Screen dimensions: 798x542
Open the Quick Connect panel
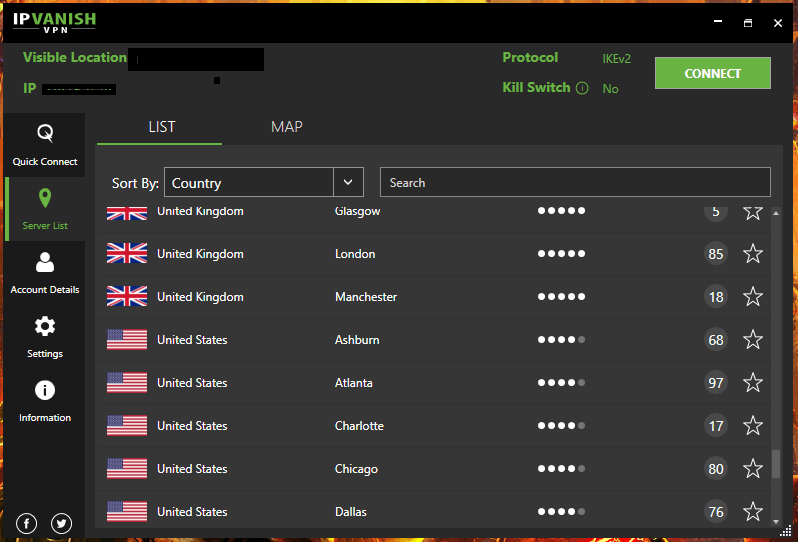[x=45, y=145]
